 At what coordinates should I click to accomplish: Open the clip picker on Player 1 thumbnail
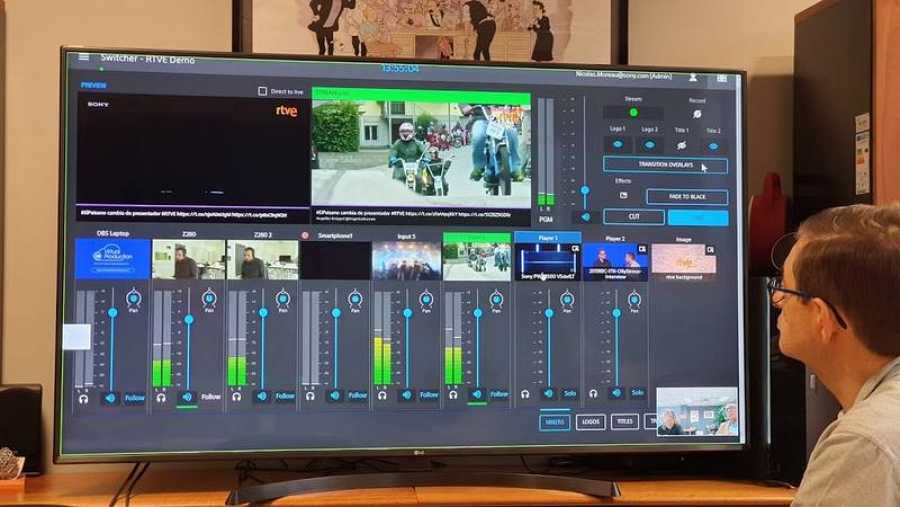point(575,248)
